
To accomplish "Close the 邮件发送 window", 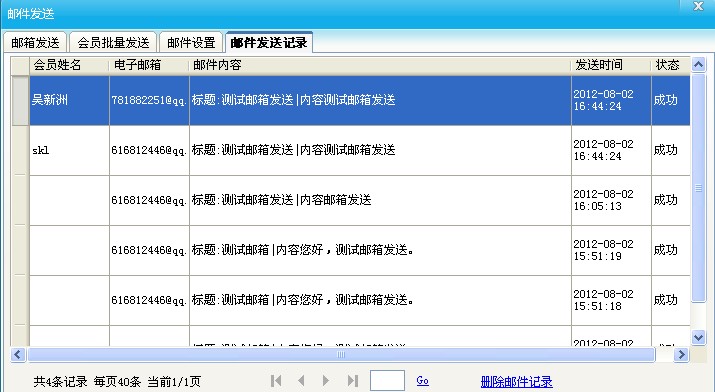I will tap(698, 6).
